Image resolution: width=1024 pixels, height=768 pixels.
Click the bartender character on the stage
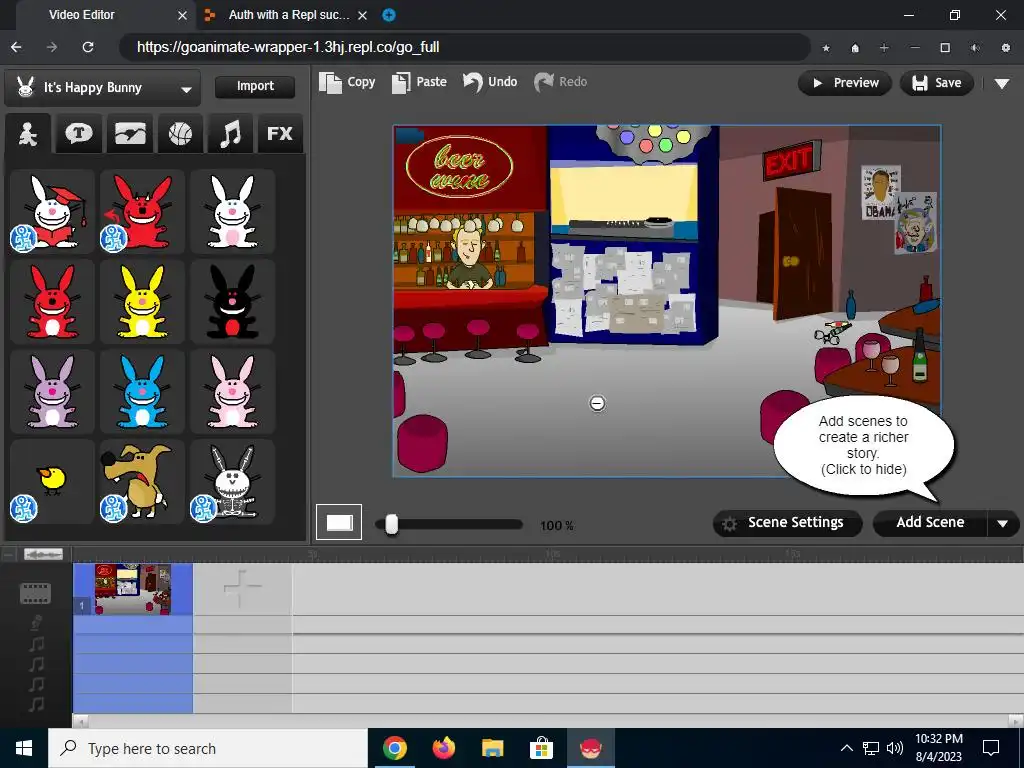468,257
